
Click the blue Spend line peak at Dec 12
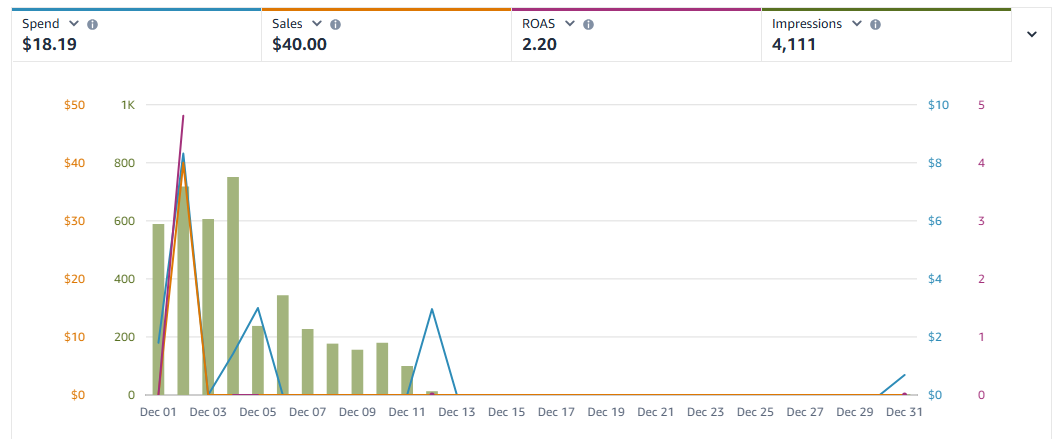[x=432, y=309]
